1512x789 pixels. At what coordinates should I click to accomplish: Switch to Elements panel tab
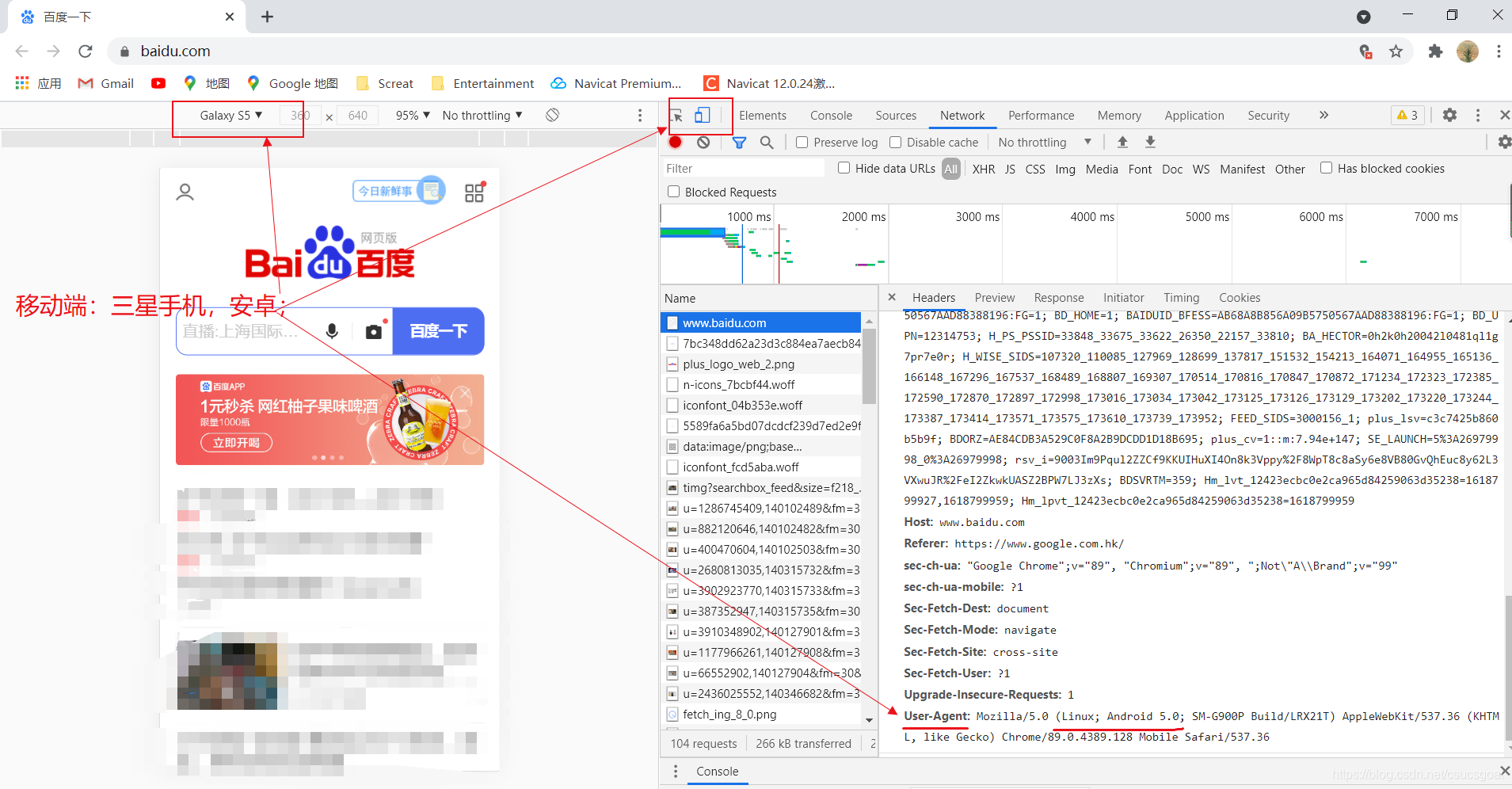click(763, 116)
